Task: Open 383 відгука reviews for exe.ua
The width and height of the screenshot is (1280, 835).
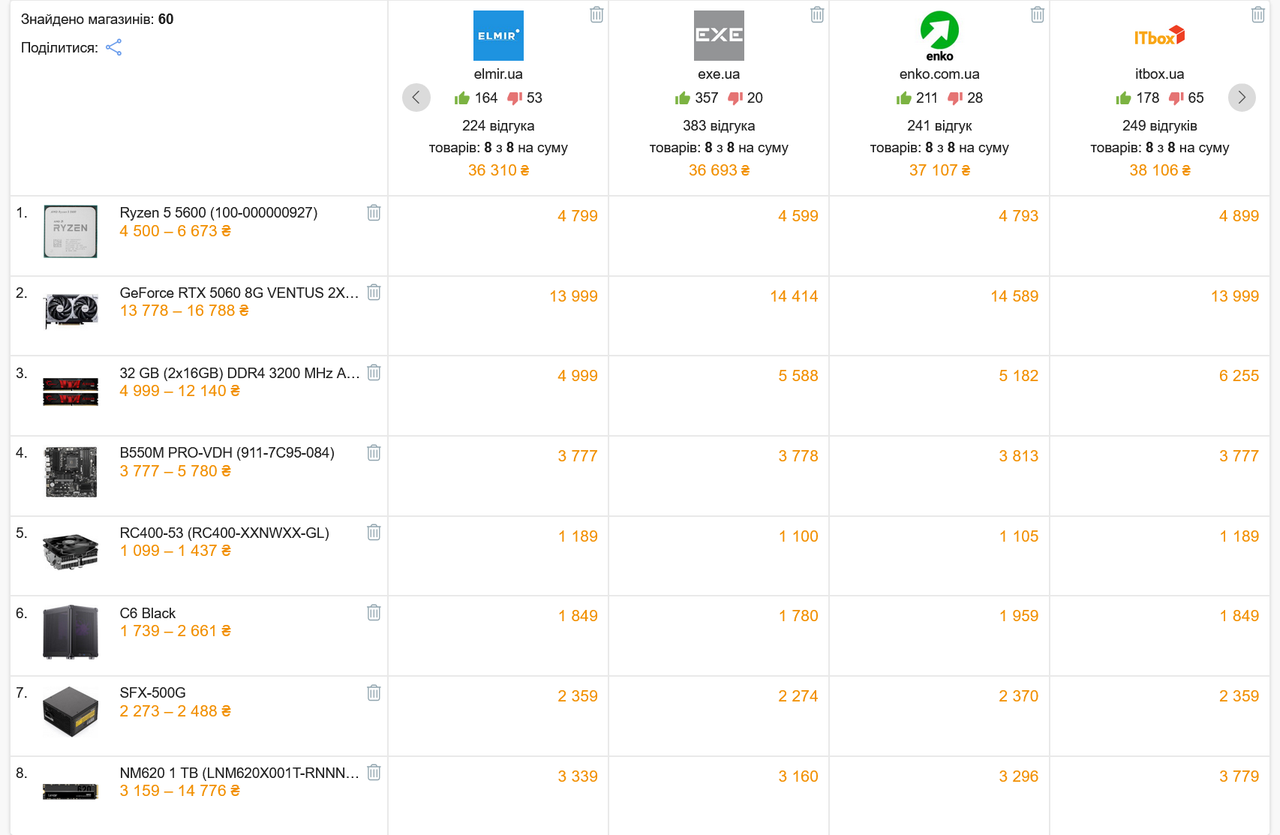Action: (719, 126)
